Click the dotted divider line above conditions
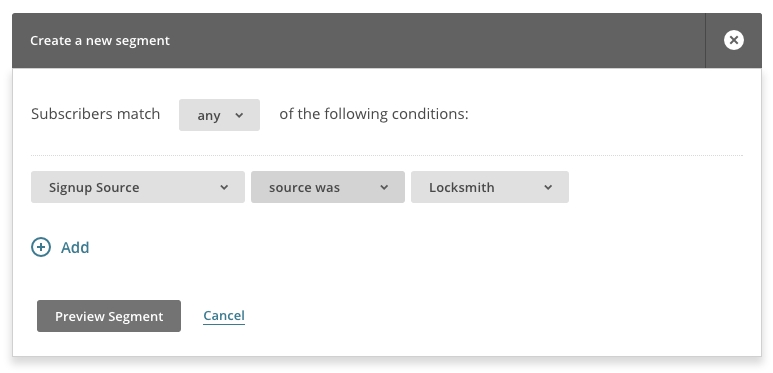773x373 pixels. 387,155
